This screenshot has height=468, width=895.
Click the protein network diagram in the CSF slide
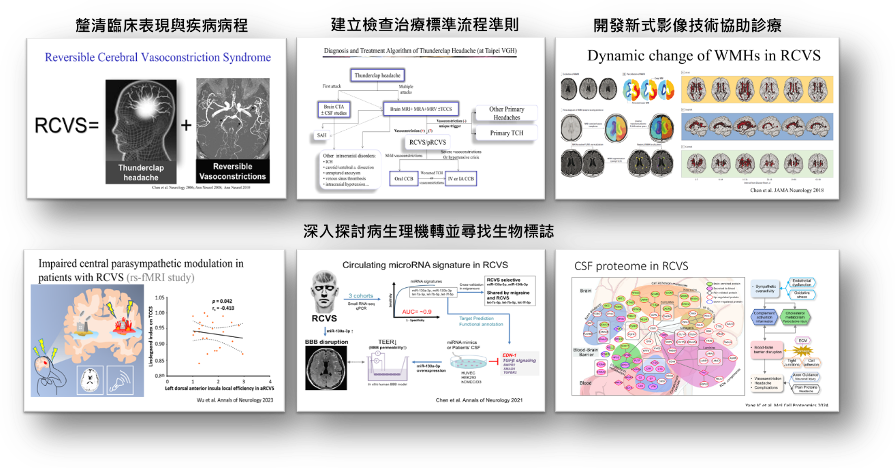(x=658, y=337)
